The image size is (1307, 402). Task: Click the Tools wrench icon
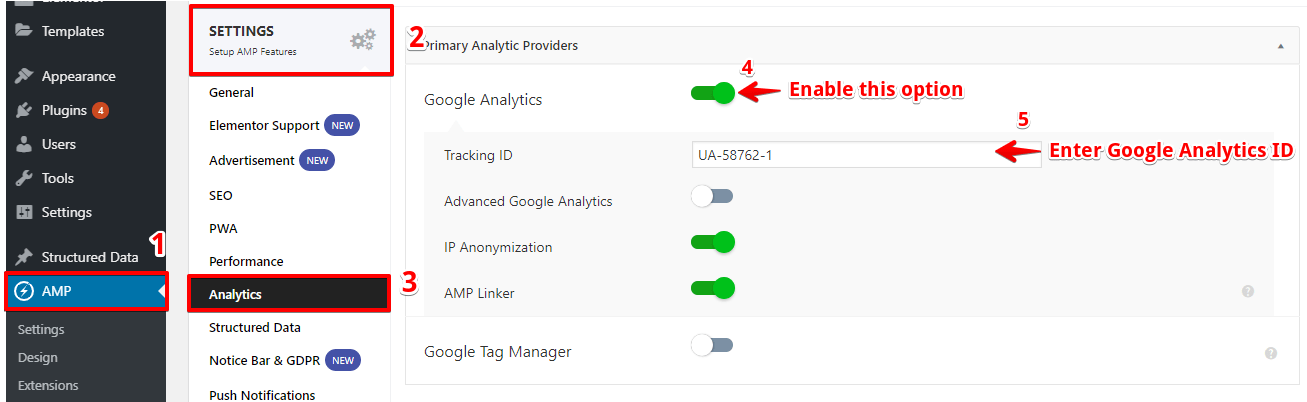[x=25, y=179]
